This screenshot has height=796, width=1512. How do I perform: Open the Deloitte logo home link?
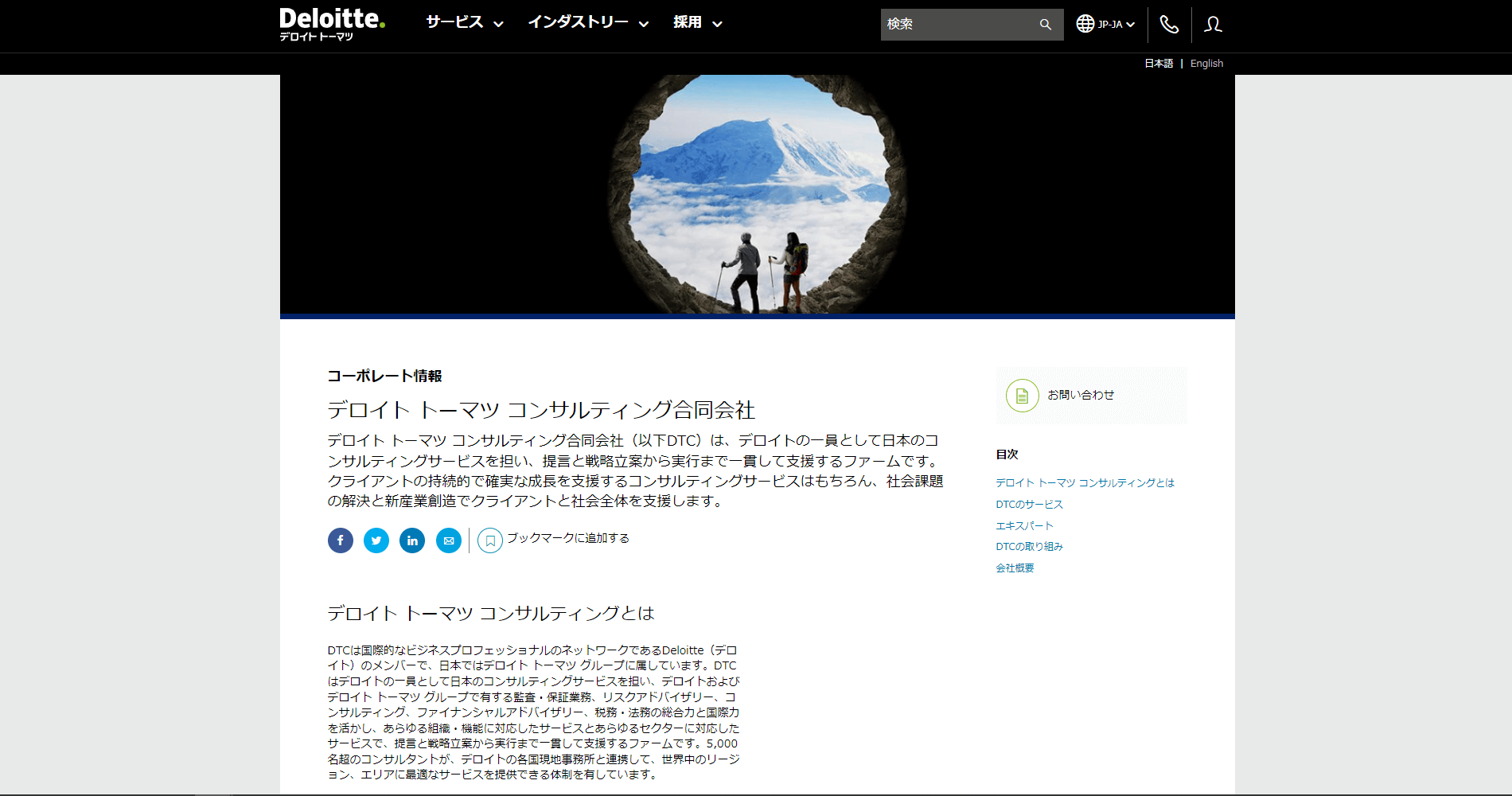click(x=332, y=24)
